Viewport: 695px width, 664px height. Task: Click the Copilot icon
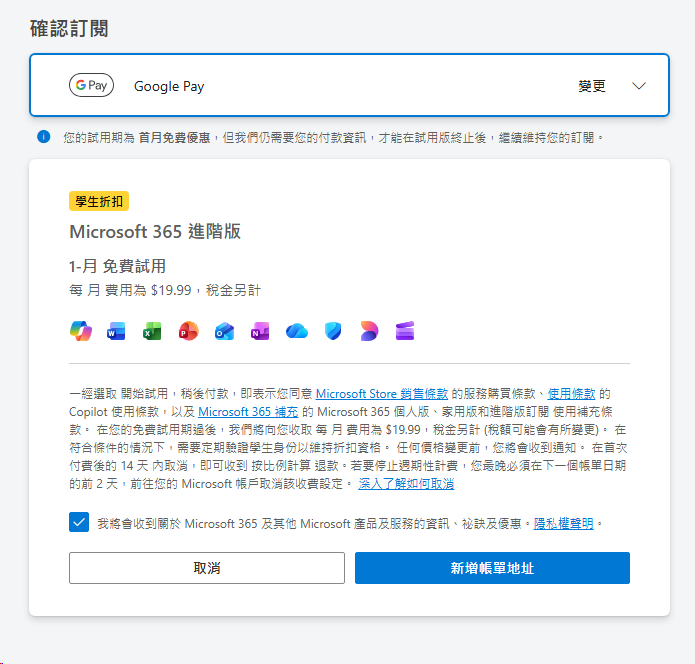coord(80,331)
